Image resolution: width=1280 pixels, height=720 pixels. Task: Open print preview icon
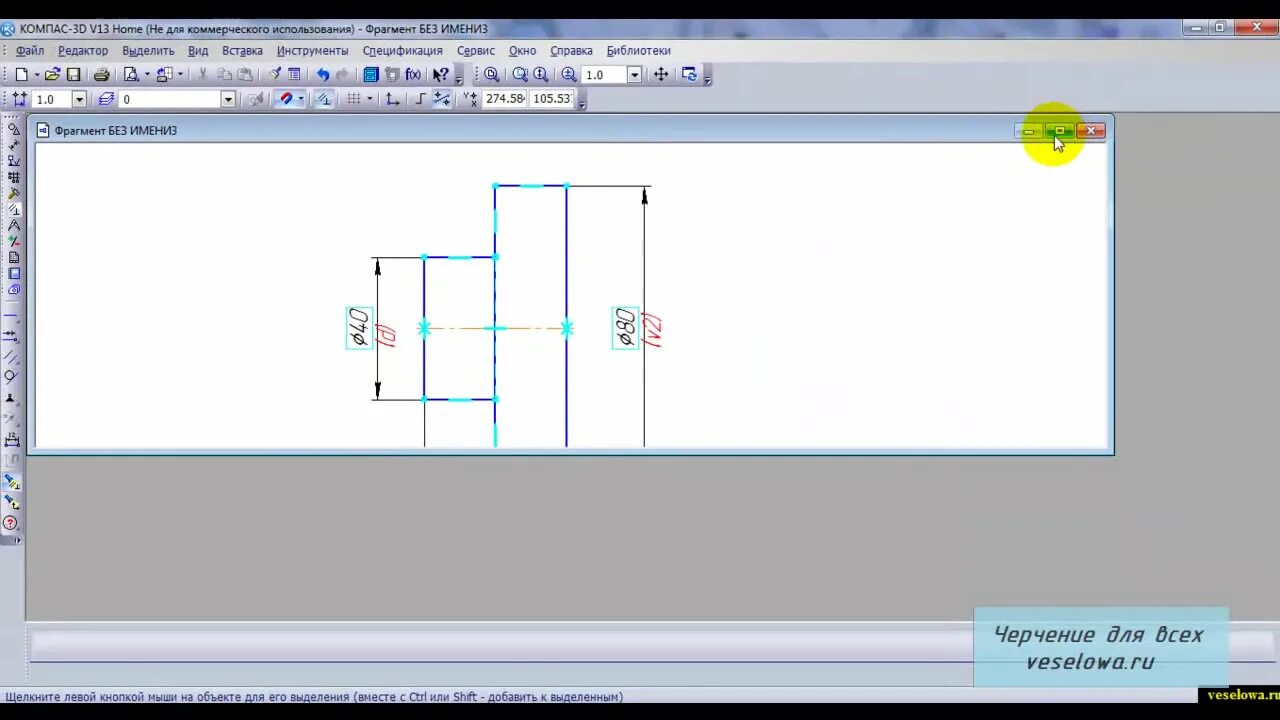[x=131, y=75]
